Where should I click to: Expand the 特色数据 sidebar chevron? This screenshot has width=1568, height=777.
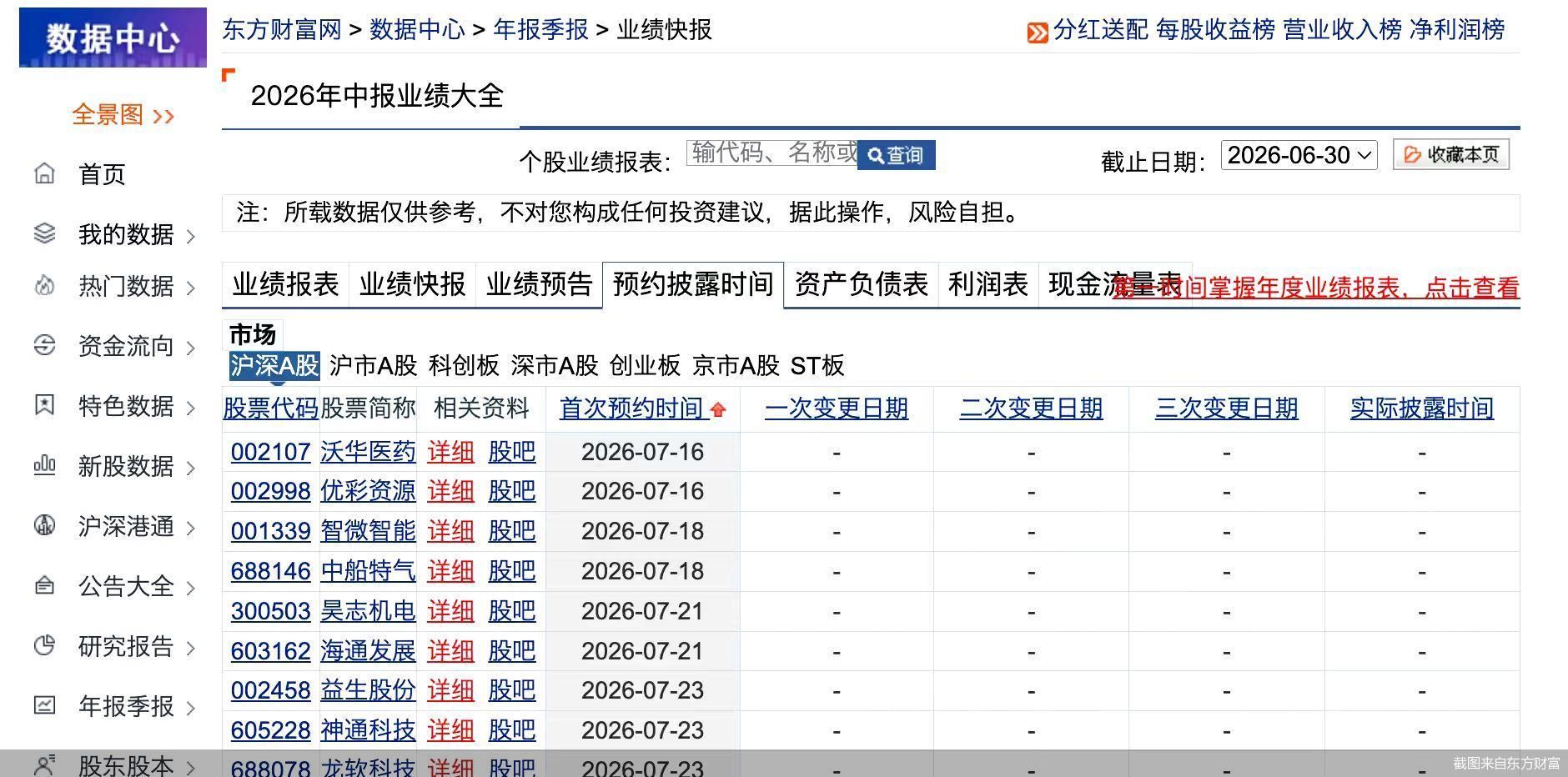[190, 409]
